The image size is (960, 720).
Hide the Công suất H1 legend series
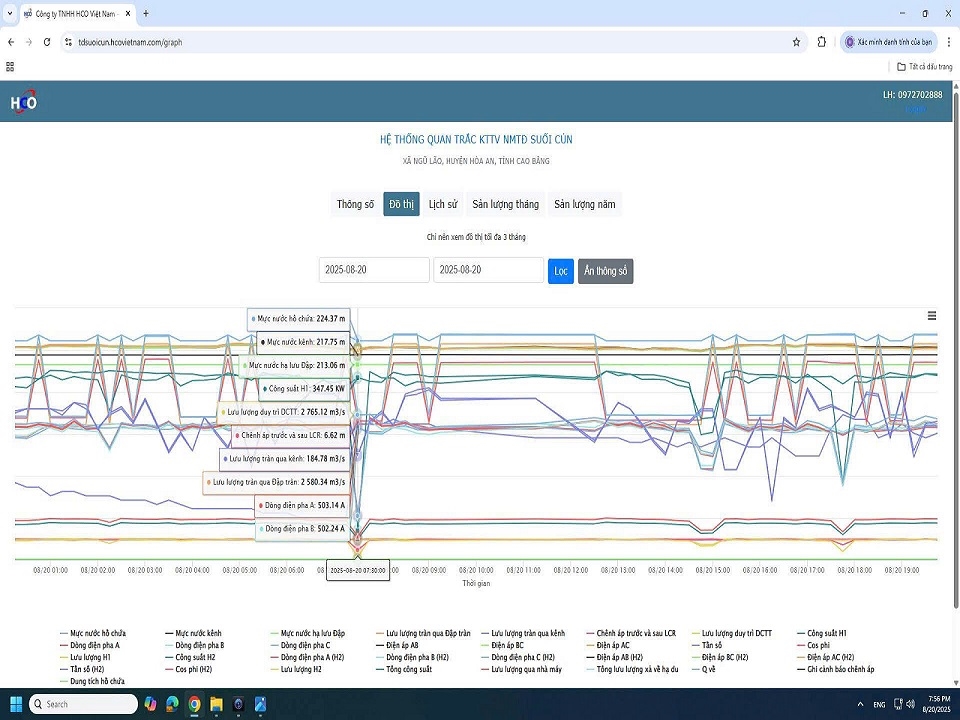[827, 634]
